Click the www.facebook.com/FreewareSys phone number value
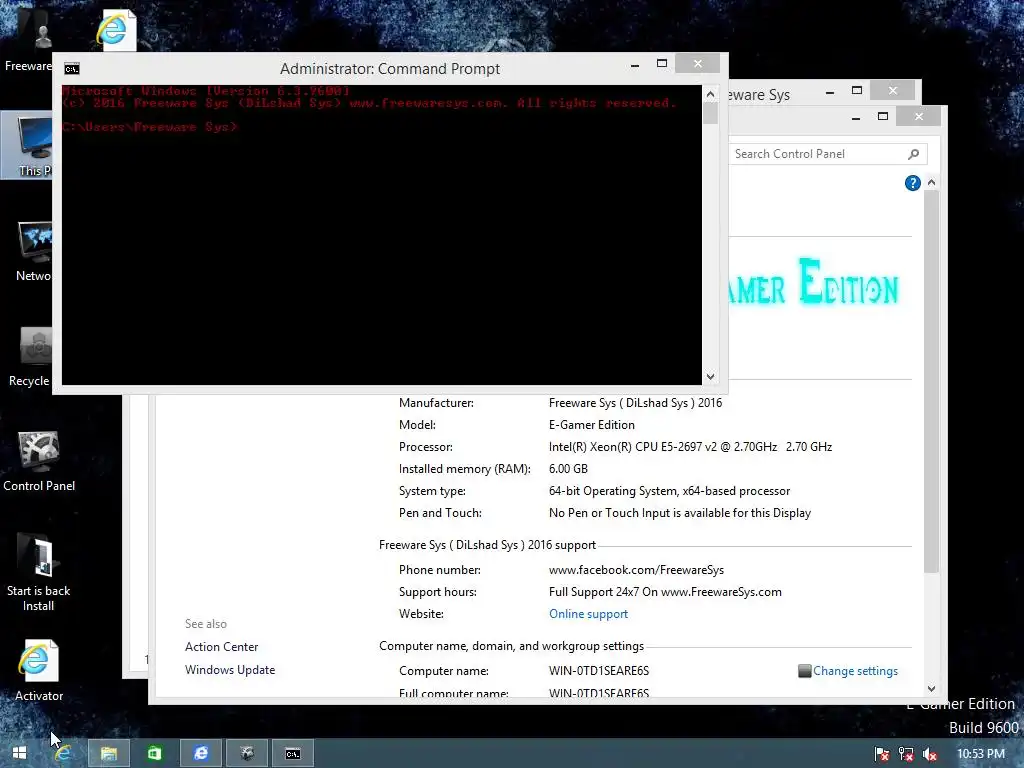The height and width of the screenshot is (768, 1024). 636,570
